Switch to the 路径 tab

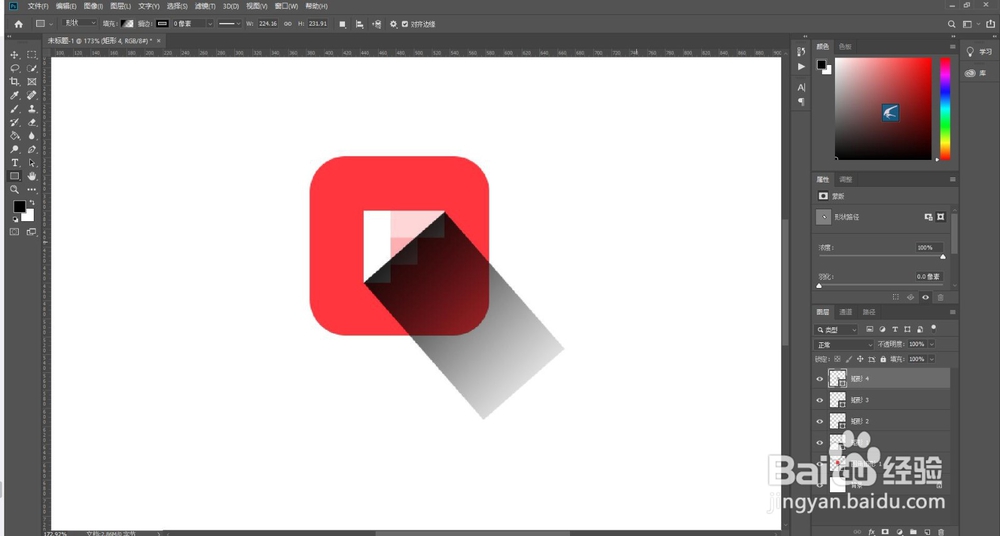click(869, 312)
